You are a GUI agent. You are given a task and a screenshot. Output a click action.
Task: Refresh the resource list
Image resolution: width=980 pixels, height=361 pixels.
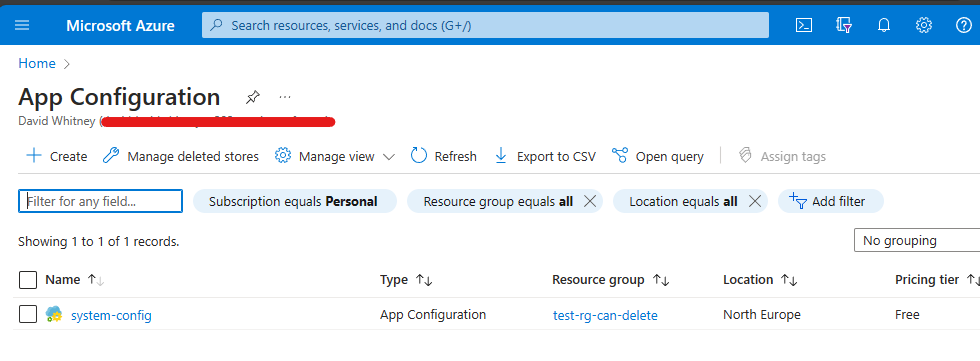[444, 156]
